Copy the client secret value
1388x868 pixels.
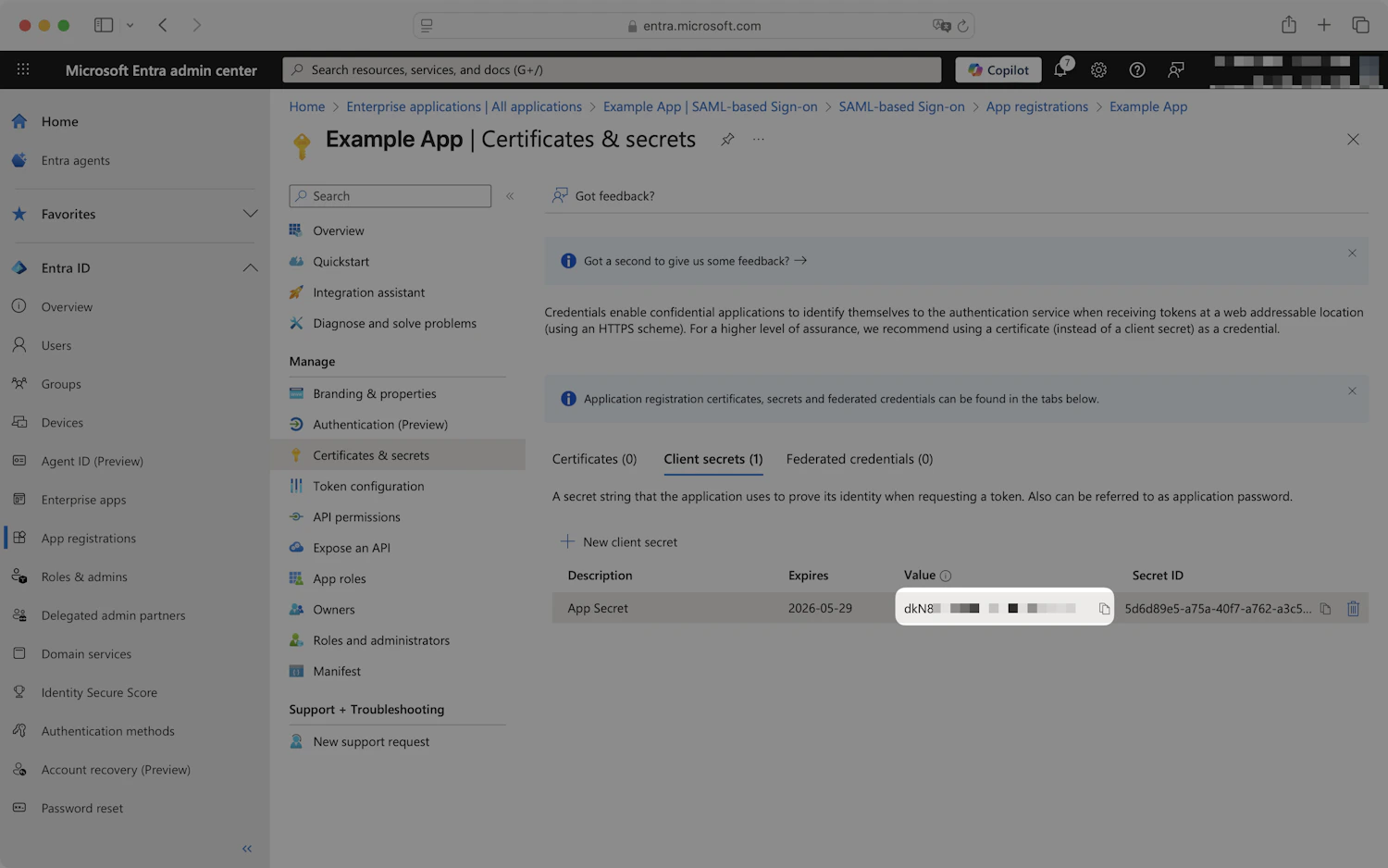pyautogui.click(x=1104, y=609)
